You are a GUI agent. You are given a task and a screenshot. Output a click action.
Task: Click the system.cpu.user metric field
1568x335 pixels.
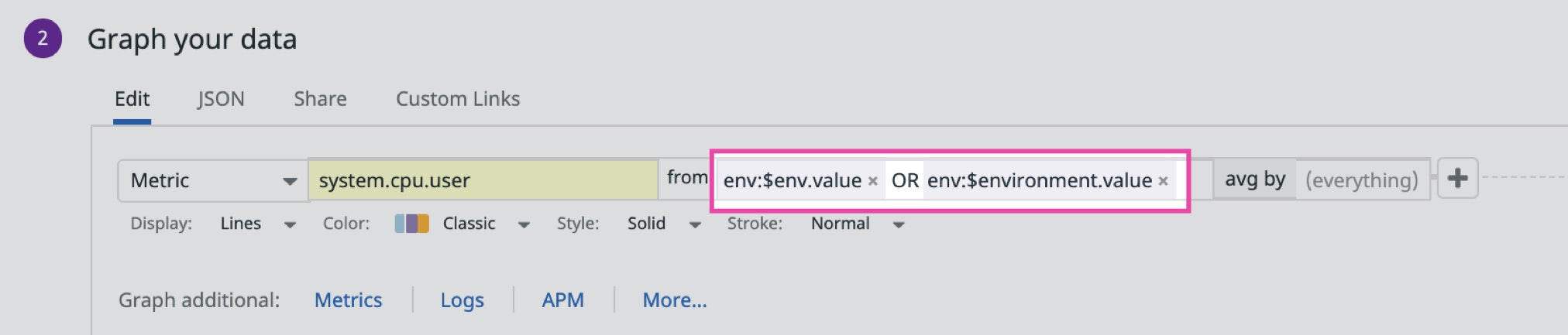pos(482,181)
